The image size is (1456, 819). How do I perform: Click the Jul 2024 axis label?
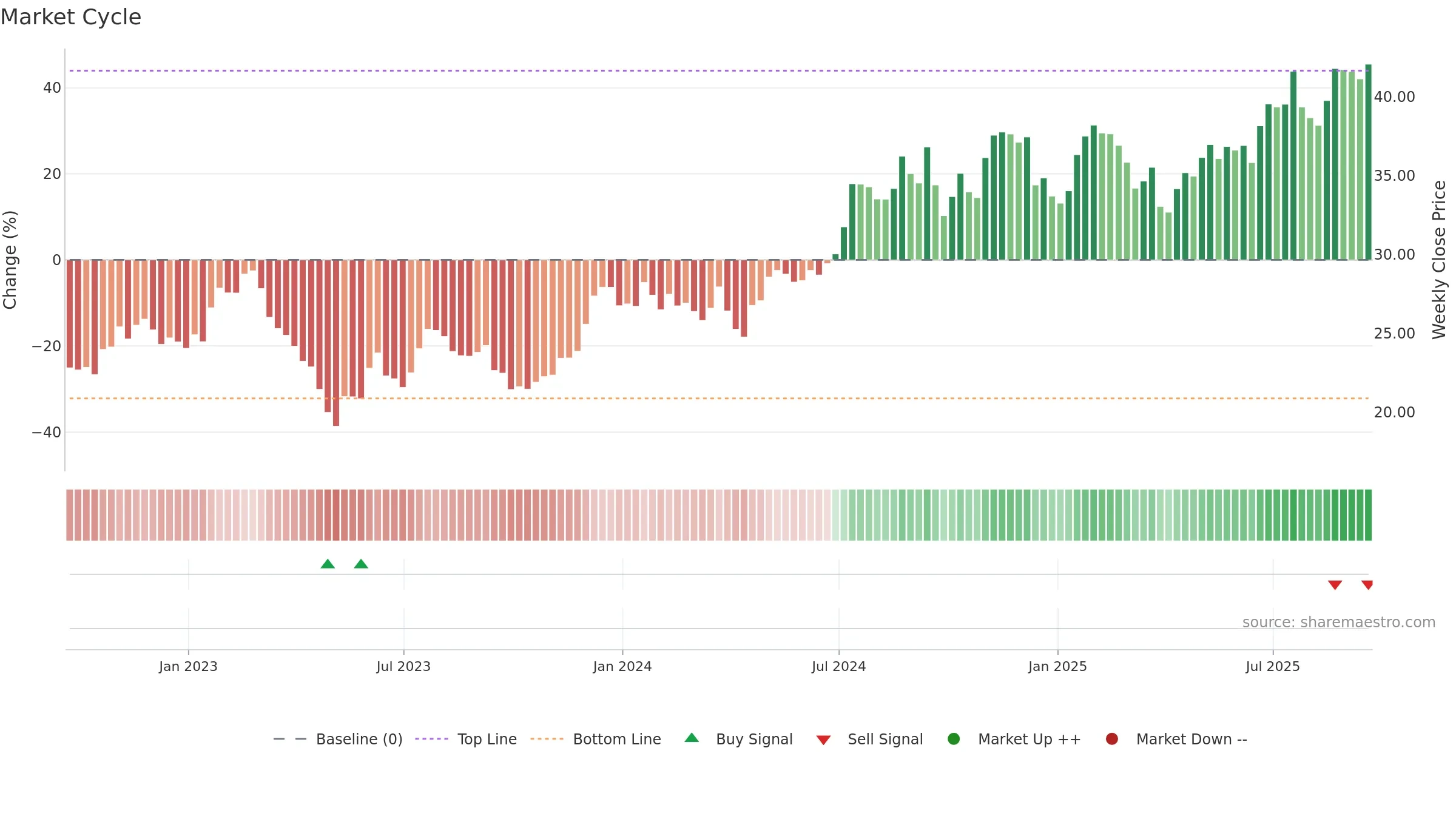839,666
